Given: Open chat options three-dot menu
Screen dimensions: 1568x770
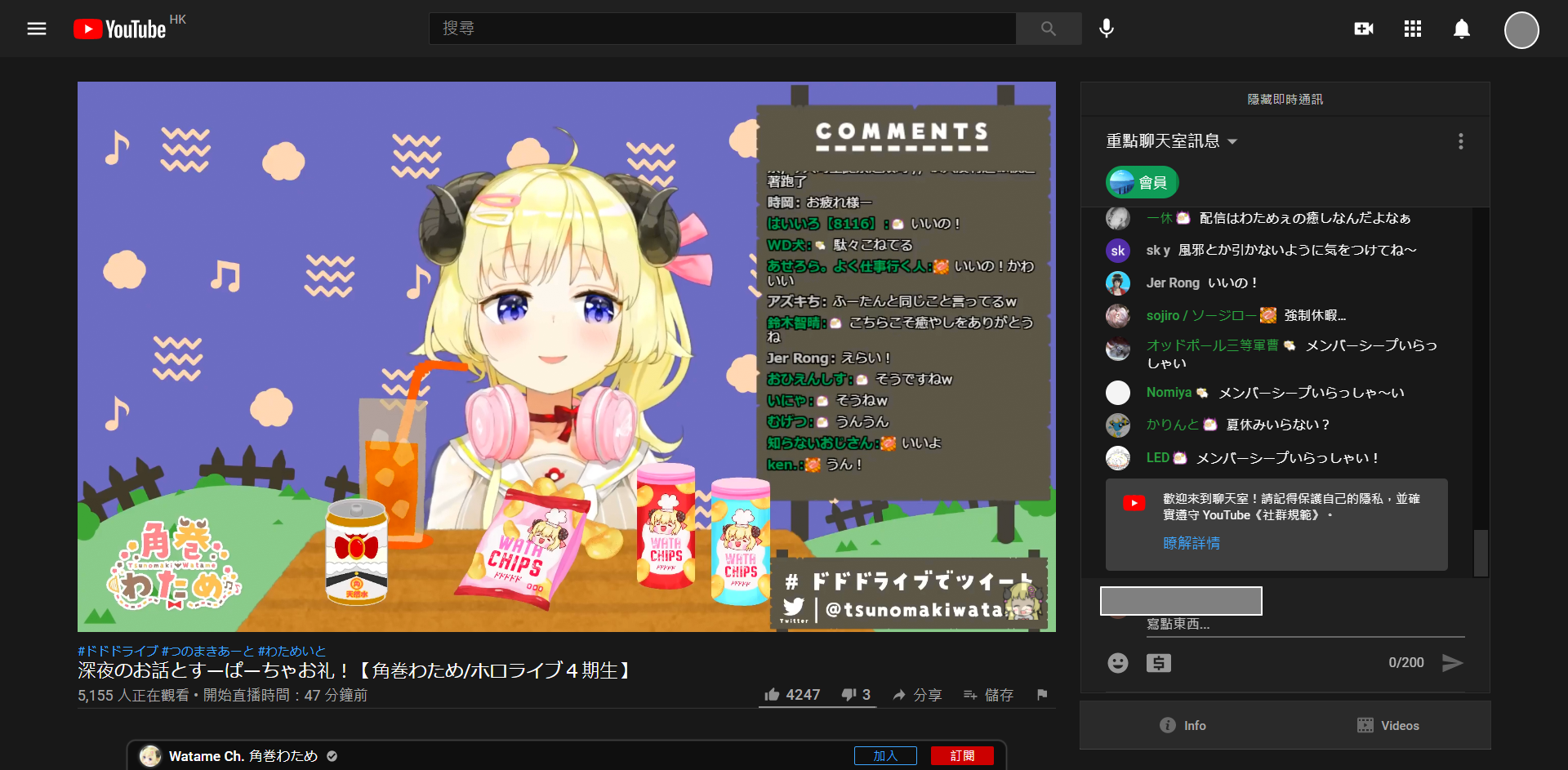Looking at the screenshot, I should click(1460, 141).
